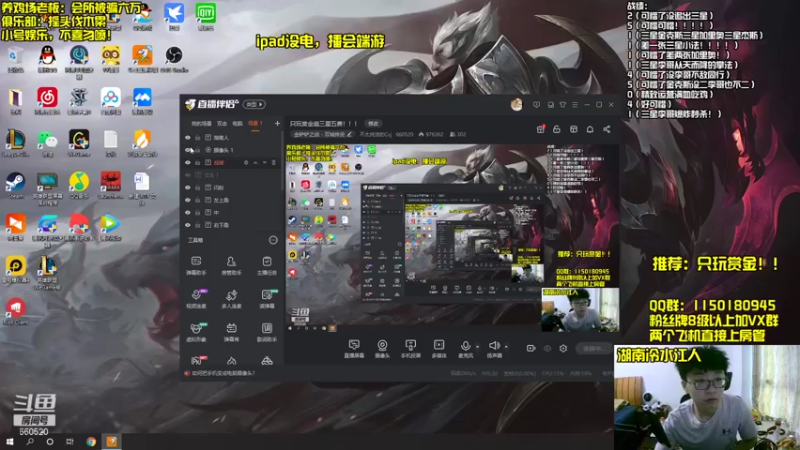Open the Steam desktop shortcut
Viewport: 800px width, 450px height.
(15, 185)
